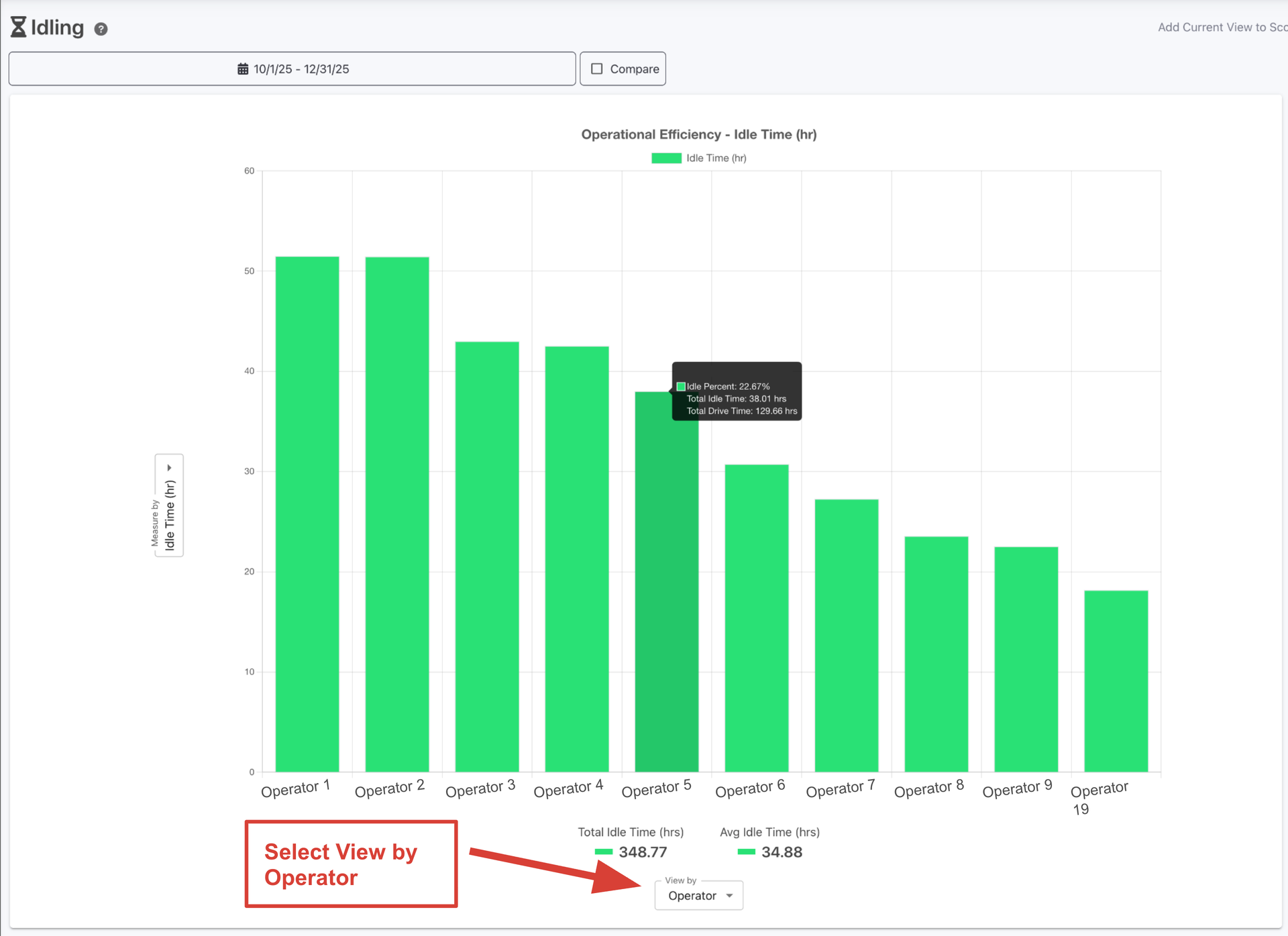The width and height of the screenshot is (1288, 936).
Task: Click the Idling hourglass icon
Action: click(x=18, y=27)
